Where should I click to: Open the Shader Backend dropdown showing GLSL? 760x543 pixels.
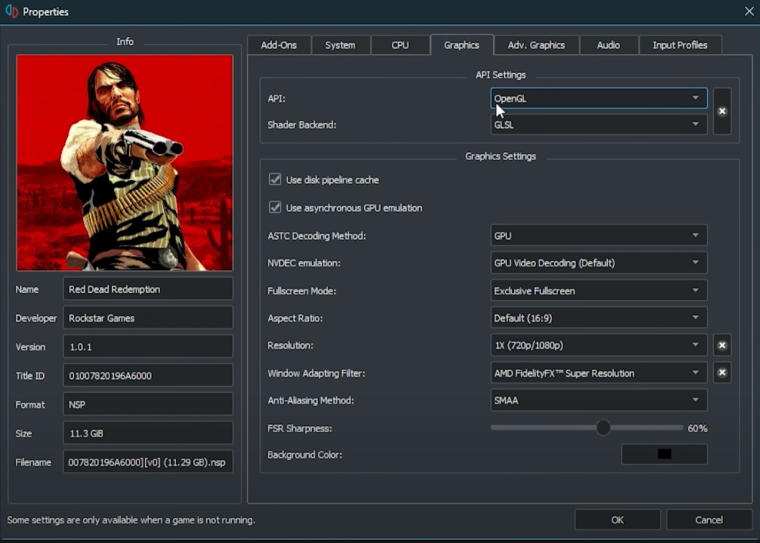(x=599, y=125)
